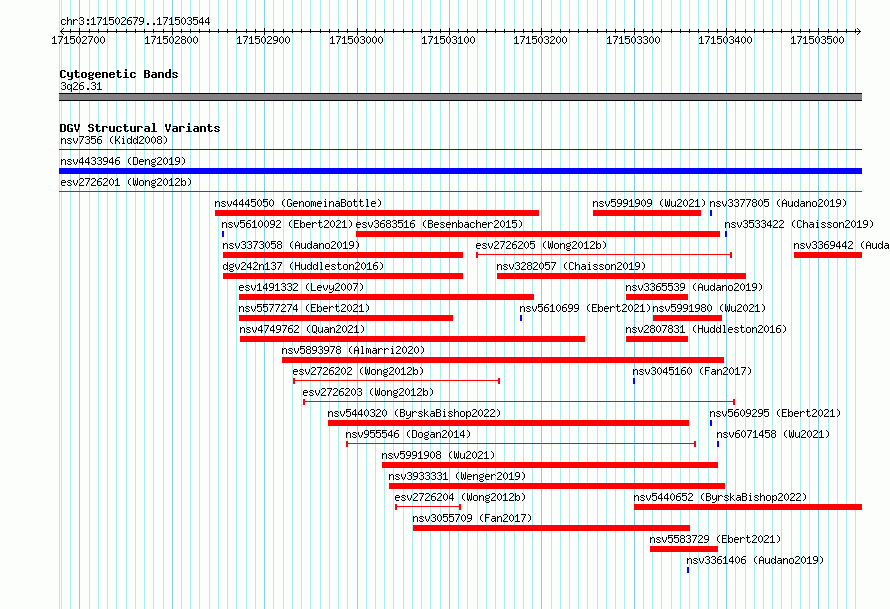
Task: Click nsv5440320 (ByrskaBishop2022) label
Action: coord(414,413)
